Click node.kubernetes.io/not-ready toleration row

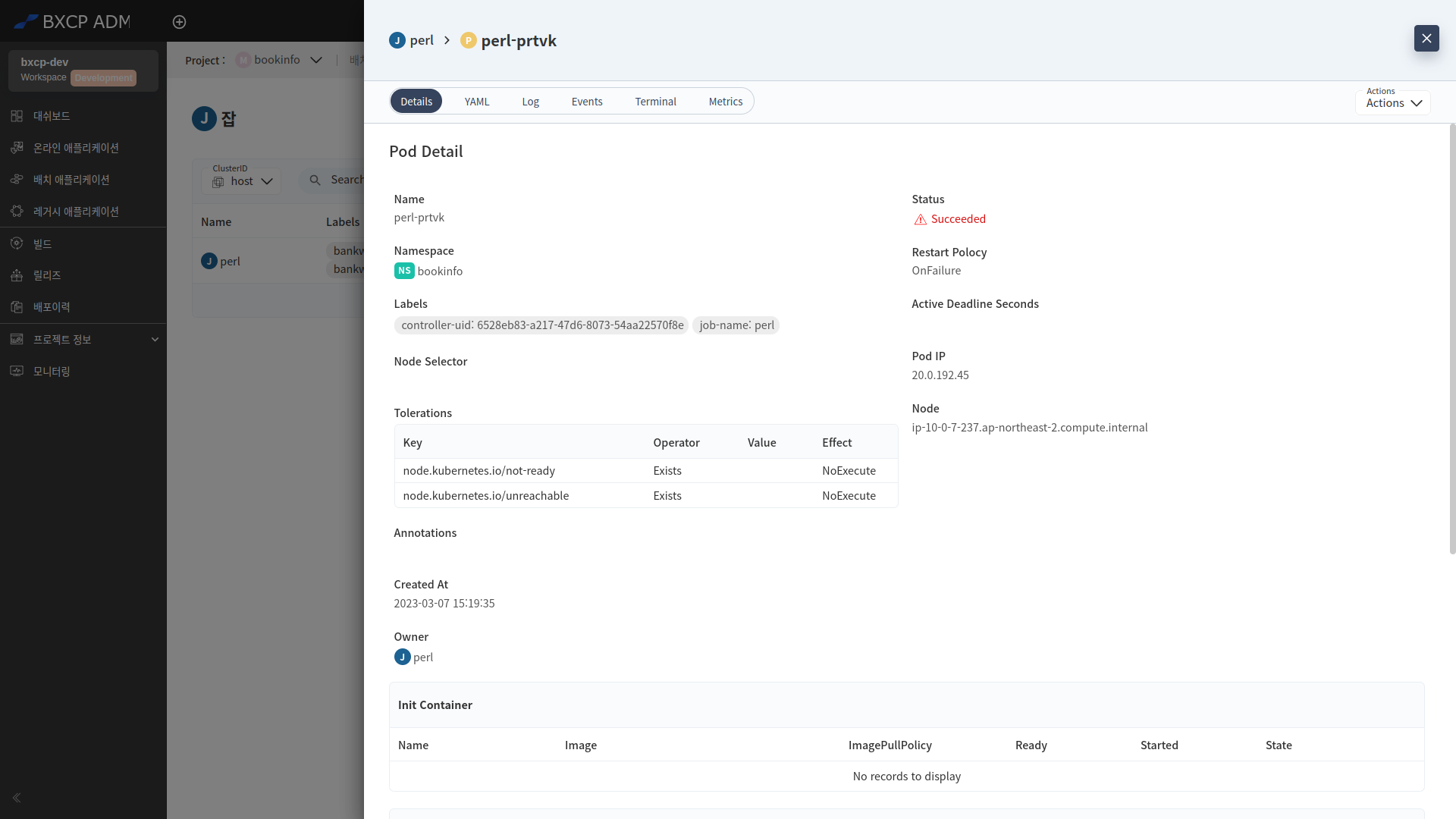tap(646, 471)
